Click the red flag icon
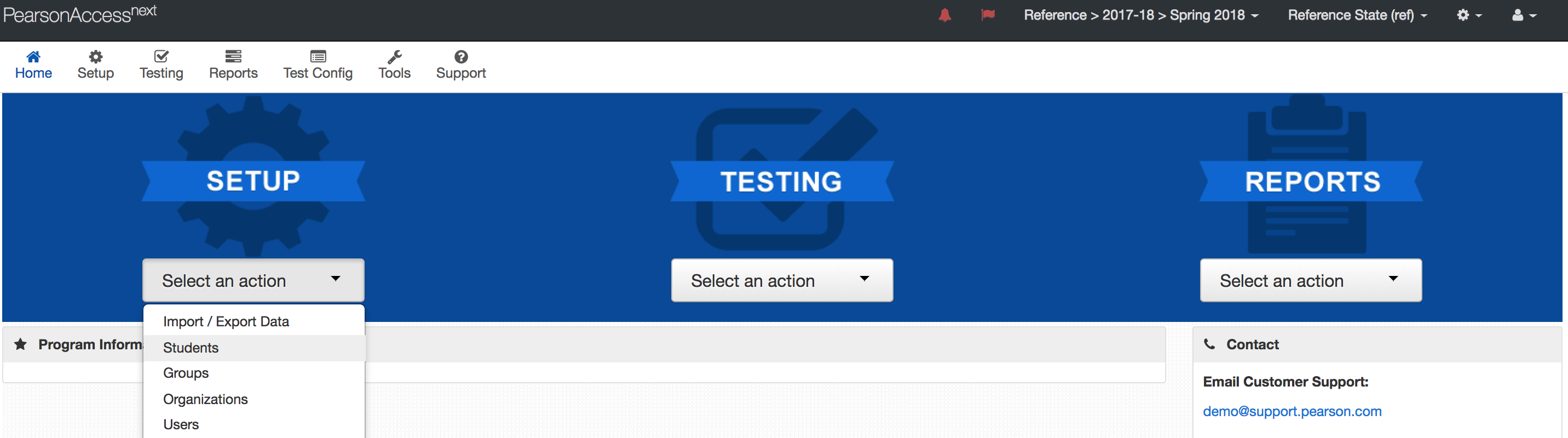1568x438 pixels. (x=987, y=15)
